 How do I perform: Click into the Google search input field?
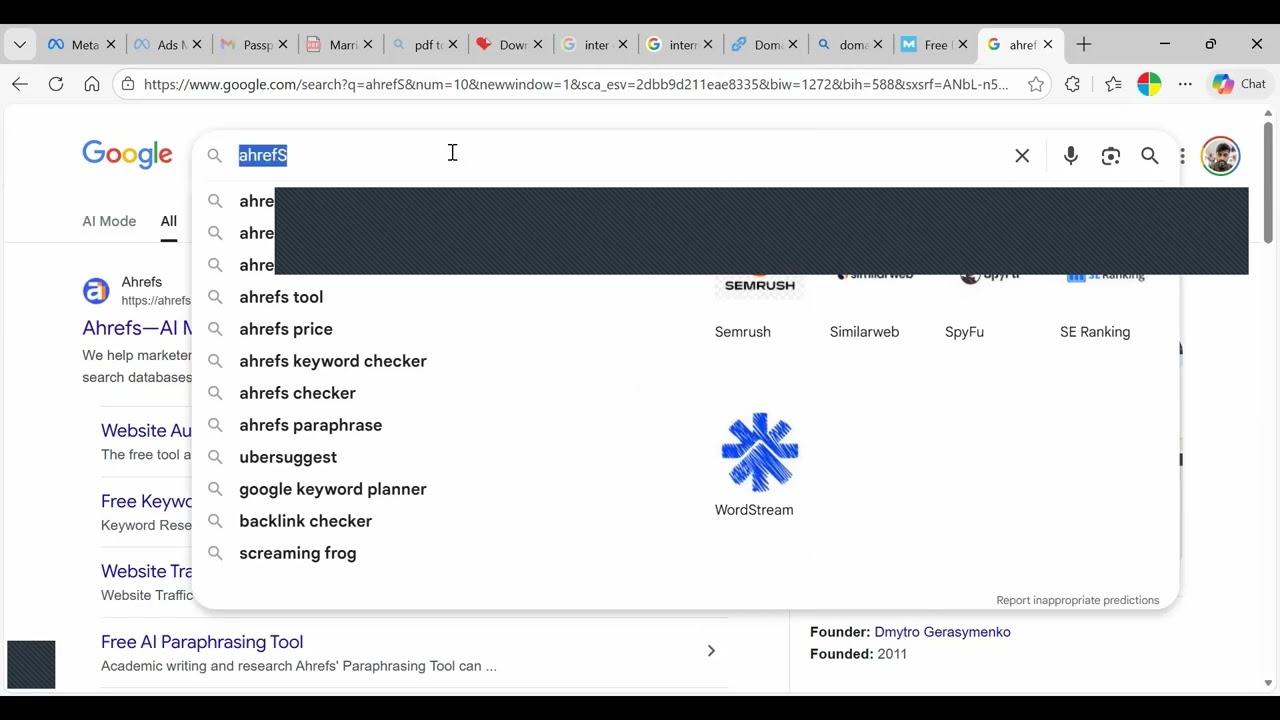pyautogui.click(x=620, y=155)
